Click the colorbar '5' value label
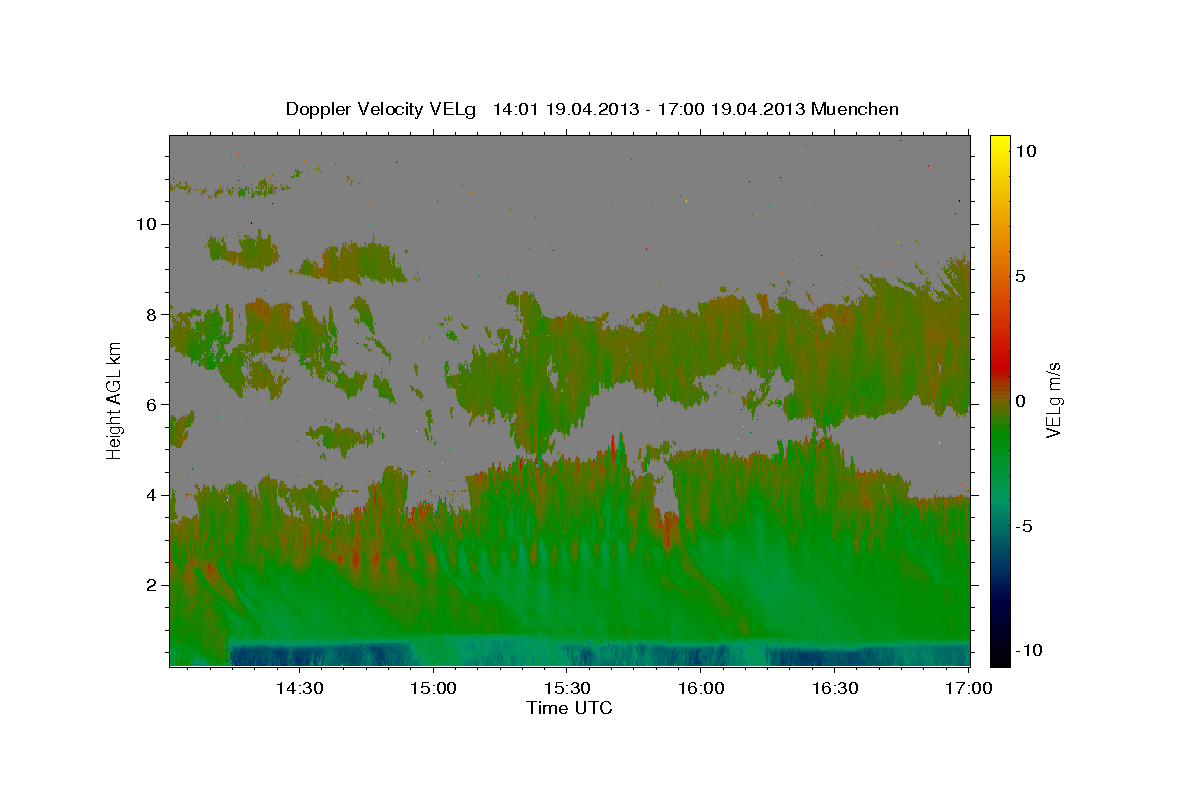This screenshot has height=800, width=1200. point(1021,276)
